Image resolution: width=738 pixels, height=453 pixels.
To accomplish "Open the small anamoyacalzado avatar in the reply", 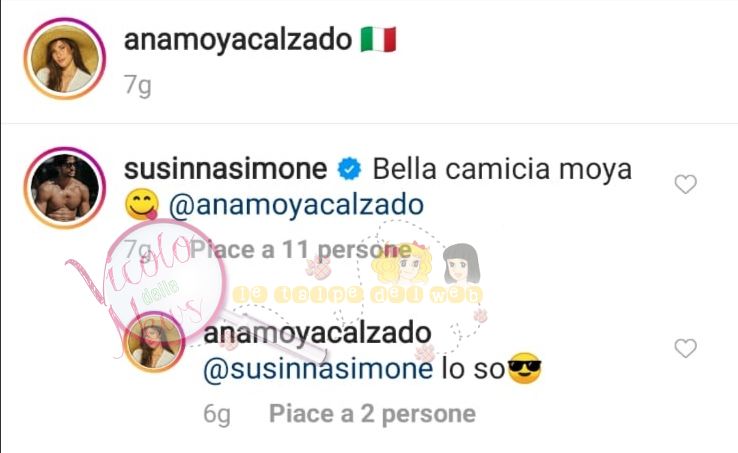I will (154, 342).
